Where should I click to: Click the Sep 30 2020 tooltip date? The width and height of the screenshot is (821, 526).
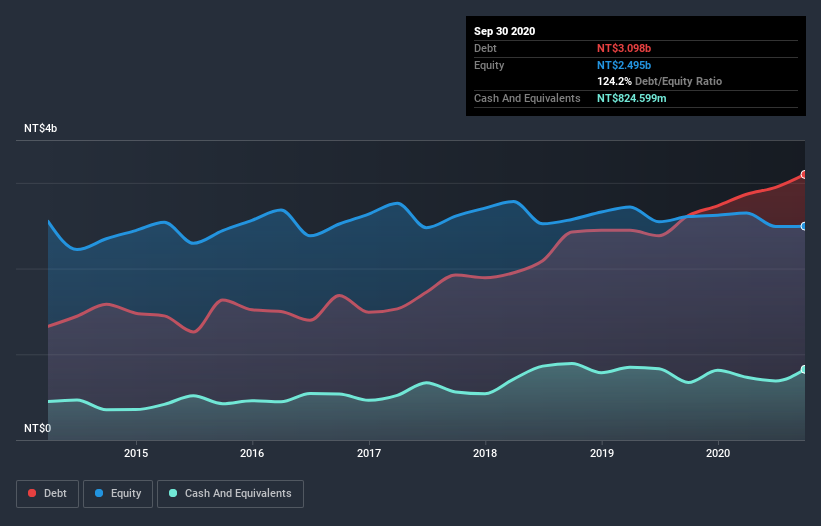(505, 31)
